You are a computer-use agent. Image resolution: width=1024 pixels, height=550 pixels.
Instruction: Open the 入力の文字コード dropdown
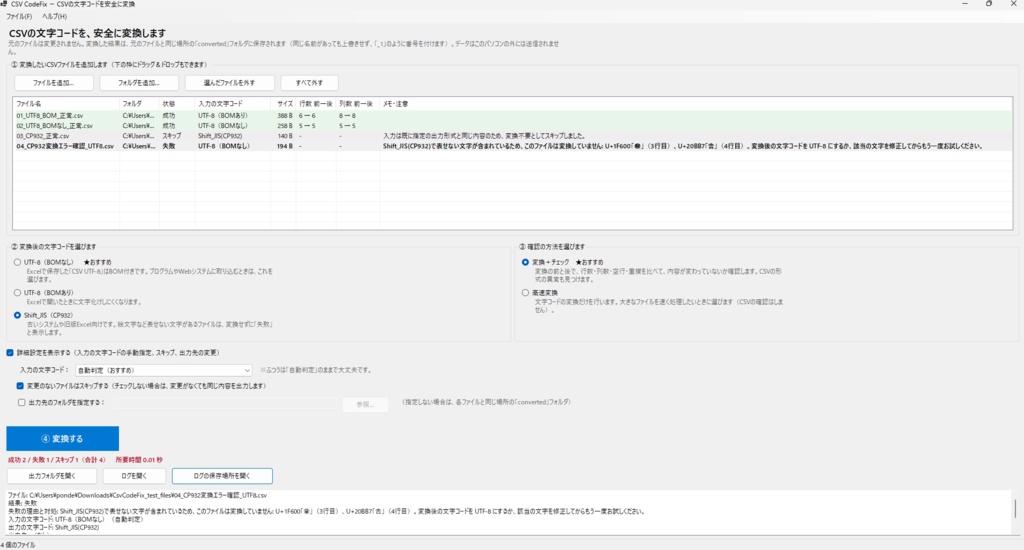pyautogui.click(x=164, y=370)
